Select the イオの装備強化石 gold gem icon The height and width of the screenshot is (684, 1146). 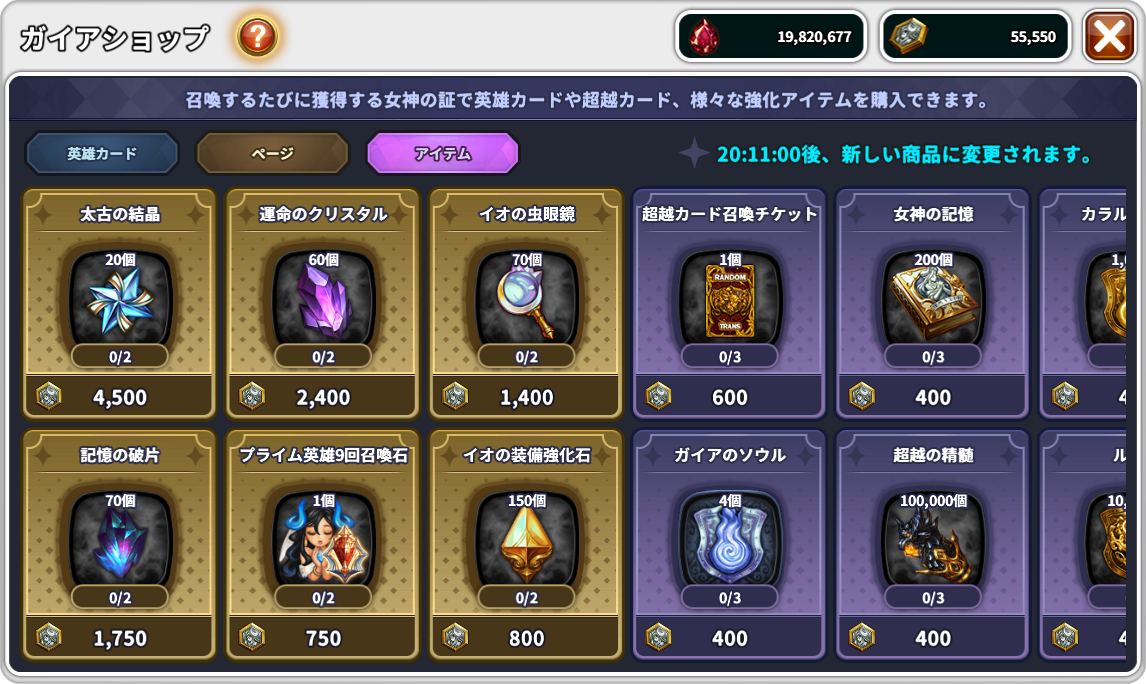point(526,542)
